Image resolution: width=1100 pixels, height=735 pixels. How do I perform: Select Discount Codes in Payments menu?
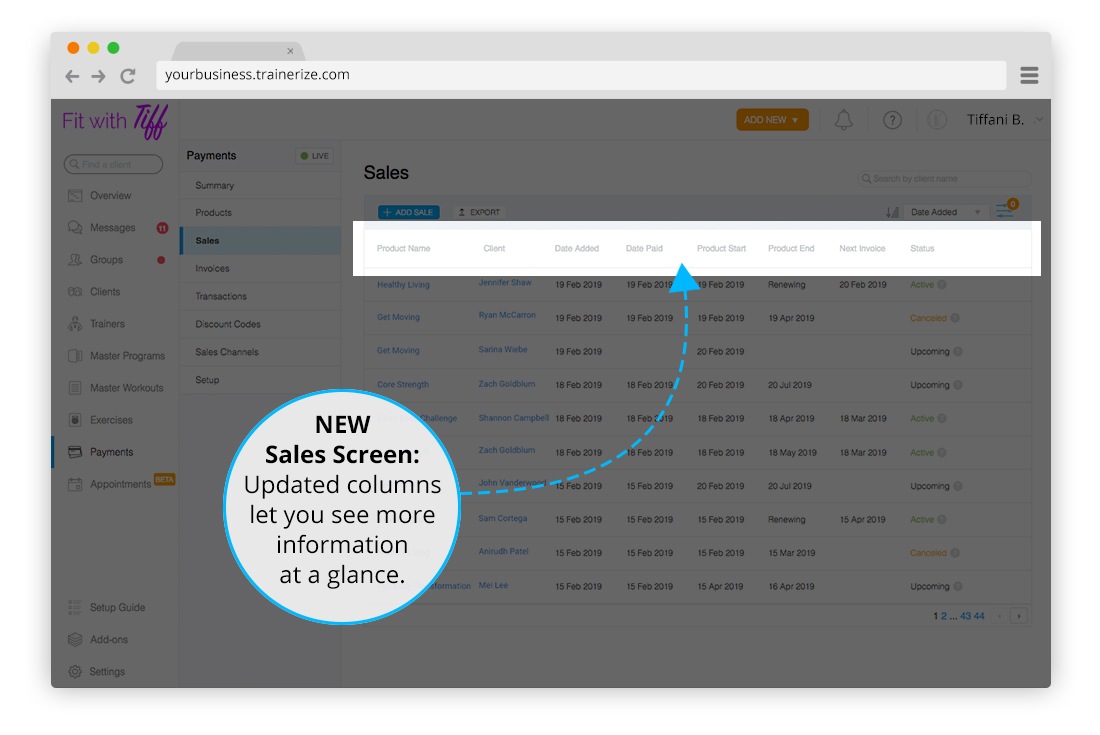tap(228, 324)
